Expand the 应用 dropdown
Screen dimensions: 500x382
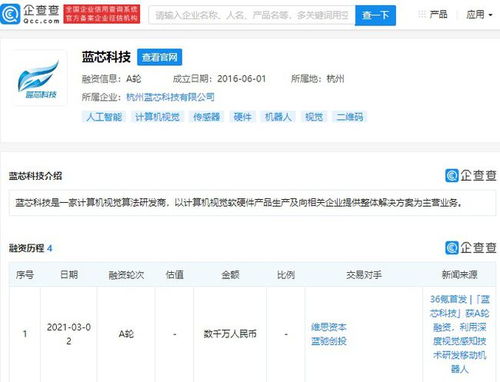click(x=479, y=14)
